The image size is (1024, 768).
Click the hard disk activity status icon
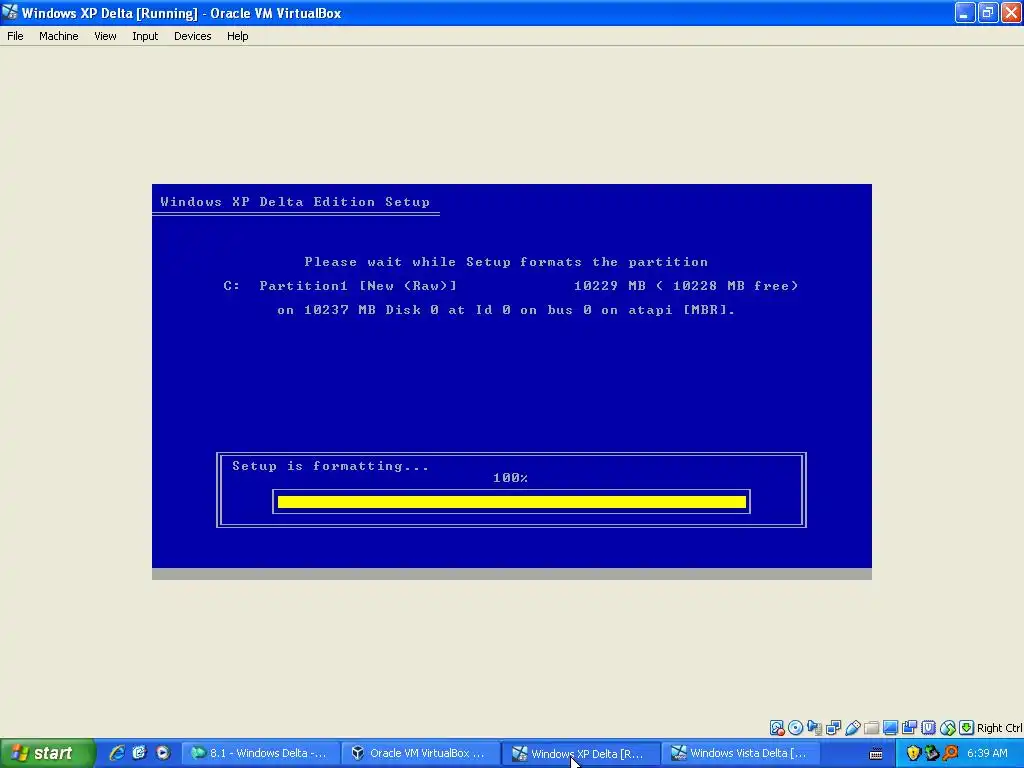(776, 728)
